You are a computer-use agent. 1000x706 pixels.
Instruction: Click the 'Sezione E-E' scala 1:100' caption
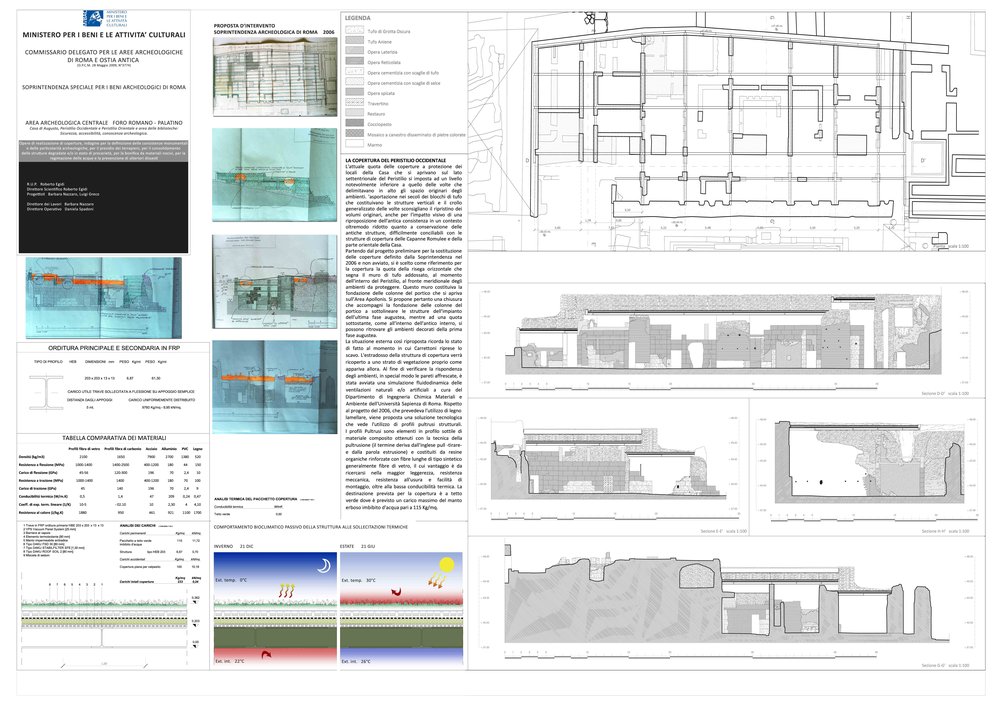(723, 531)
